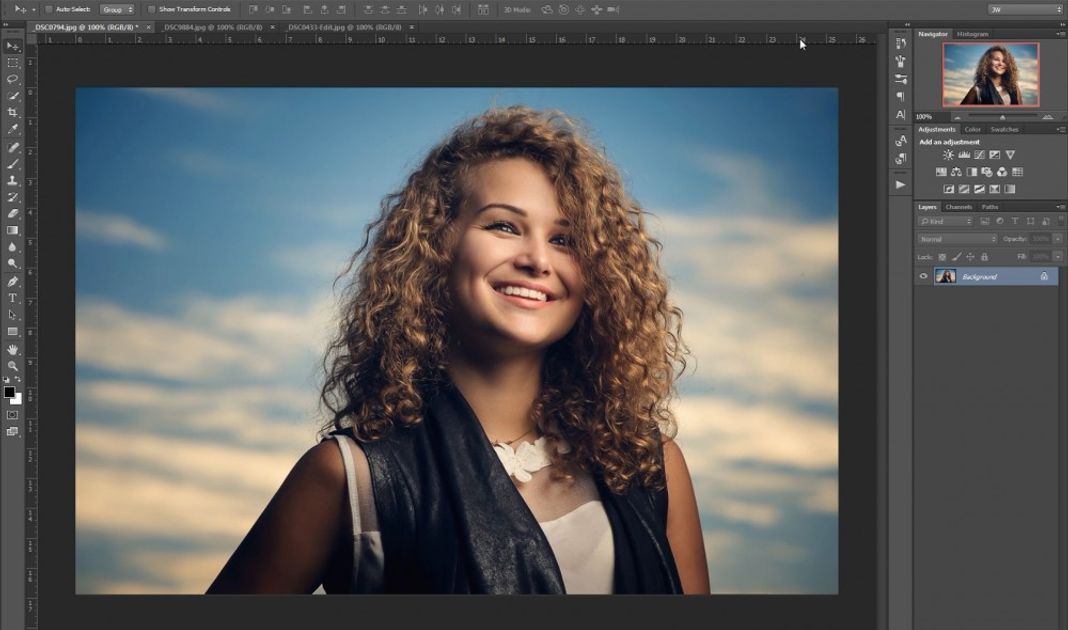
Task: Select the Pen tool
Action: tap(13, 282)
